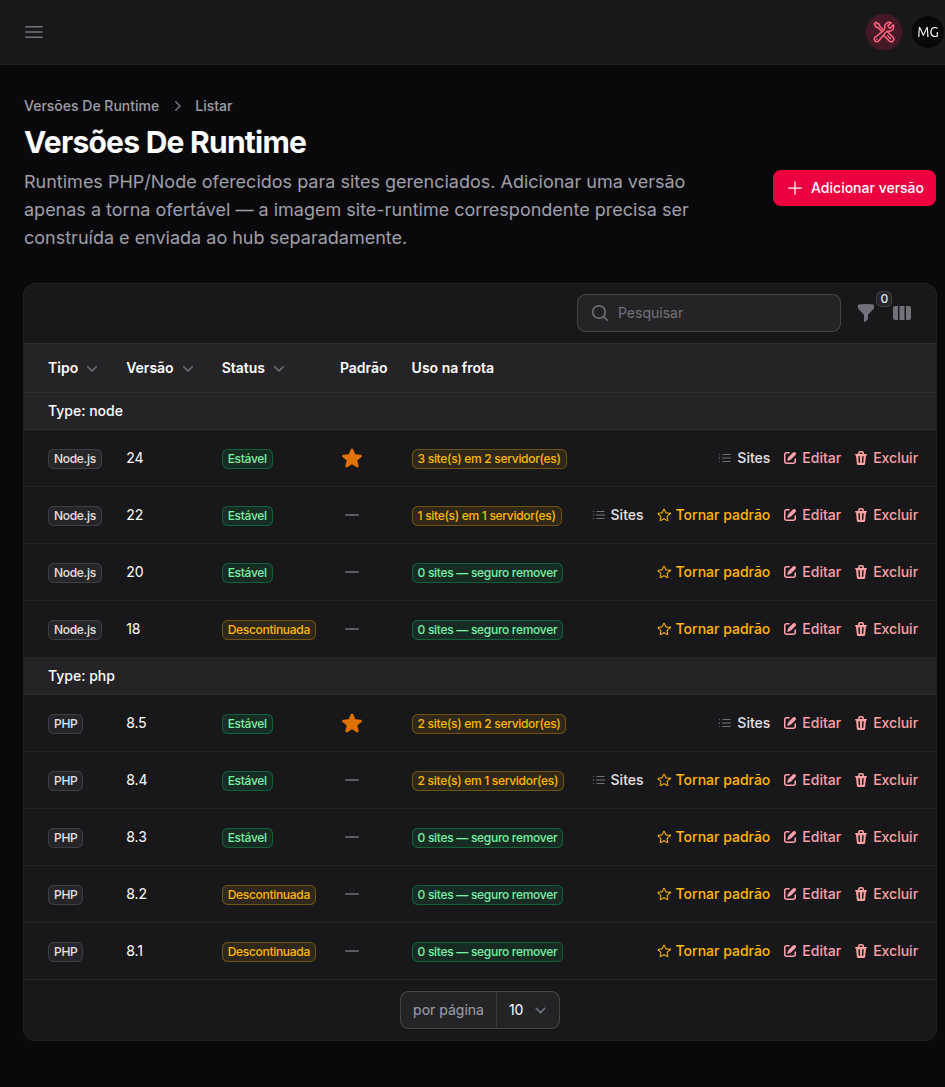Make Node.js 18 the default
945x1087 pixels.
pyautogui.click(x=713, y=629)
